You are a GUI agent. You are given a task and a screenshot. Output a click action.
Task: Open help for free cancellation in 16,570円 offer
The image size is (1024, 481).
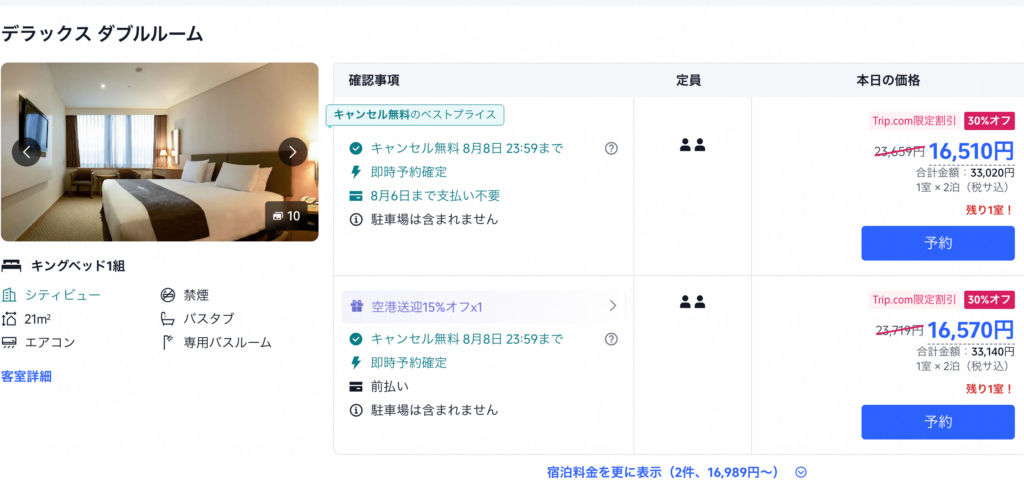click(611, 339)
